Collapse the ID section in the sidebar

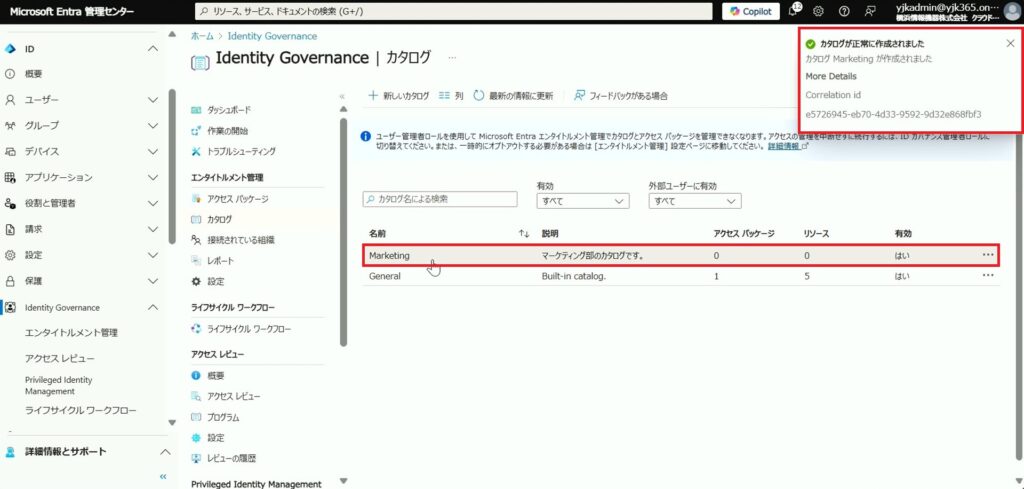click(153, 49)
